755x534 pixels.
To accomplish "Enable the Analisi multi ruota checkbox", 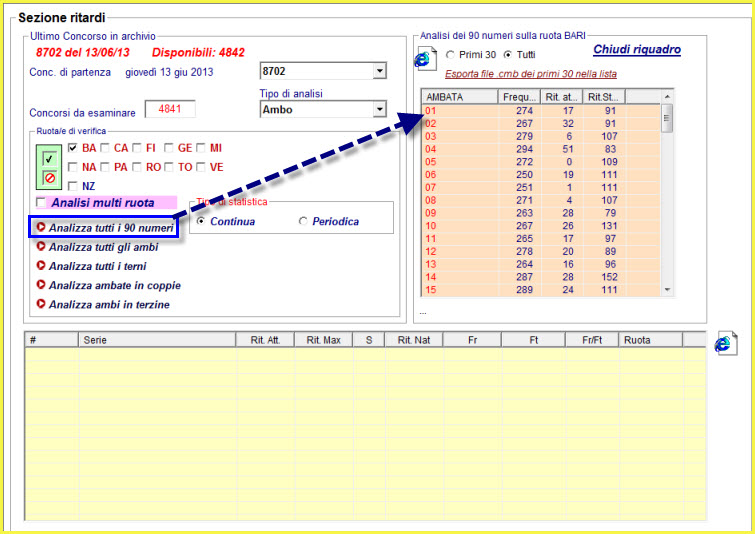I will 41,202.
